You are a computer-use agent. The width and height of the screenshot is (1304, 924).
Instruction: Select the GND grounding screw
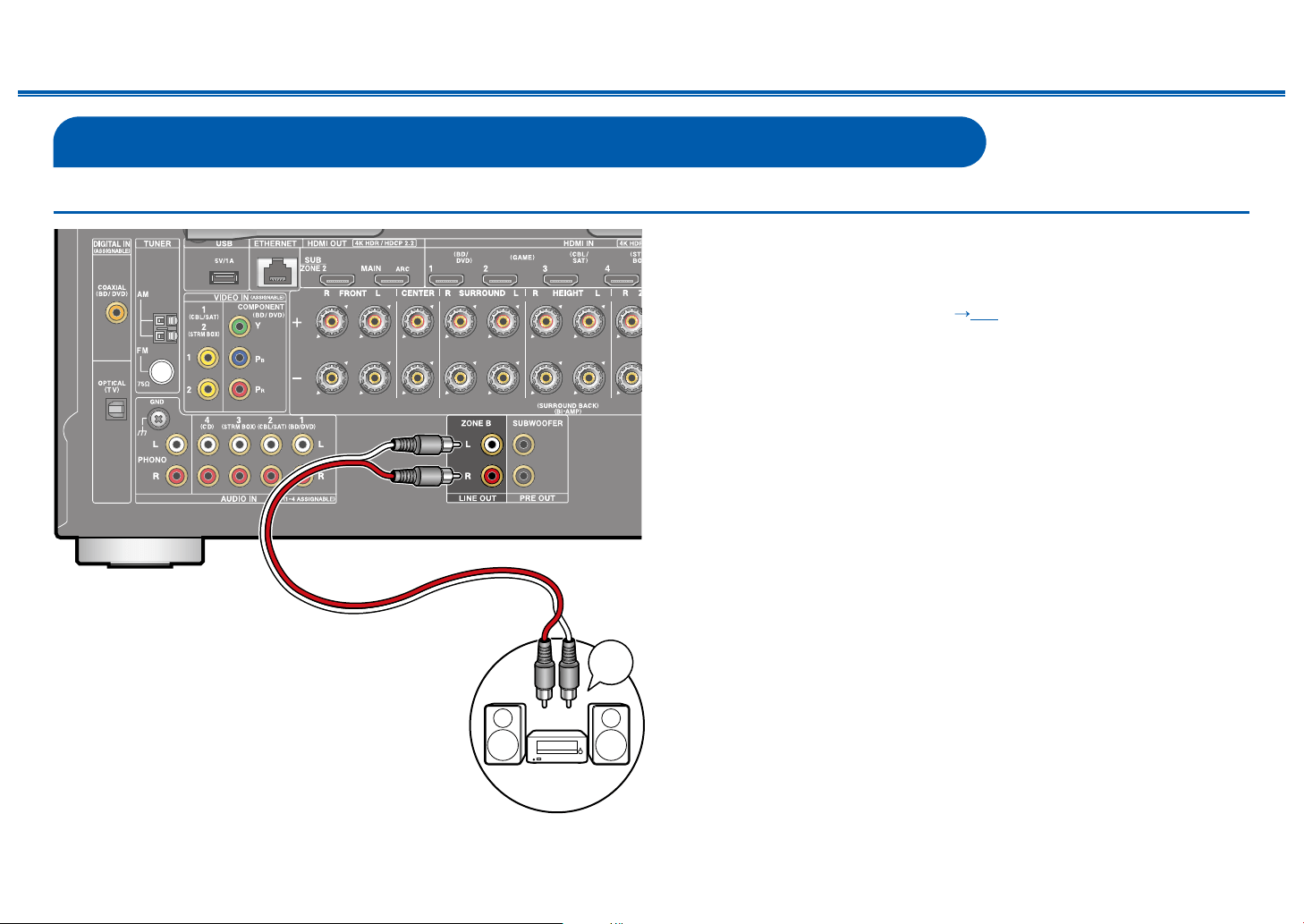tap(157, 418)
